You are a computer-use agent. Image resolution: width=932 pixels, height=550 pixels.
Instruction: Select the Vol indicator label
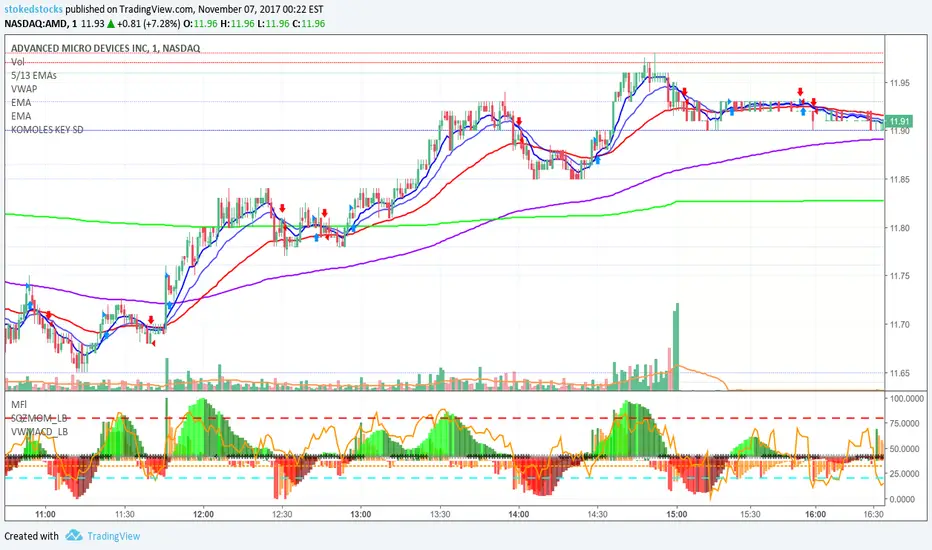coord(18,62)
